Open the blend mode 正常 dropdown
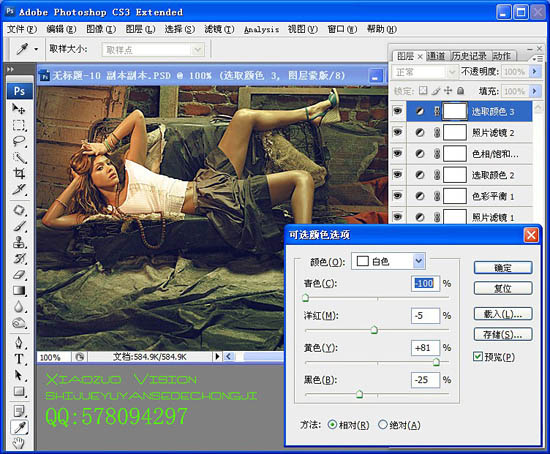Viewport: 550px width, 454px height. tap(424, 72)
